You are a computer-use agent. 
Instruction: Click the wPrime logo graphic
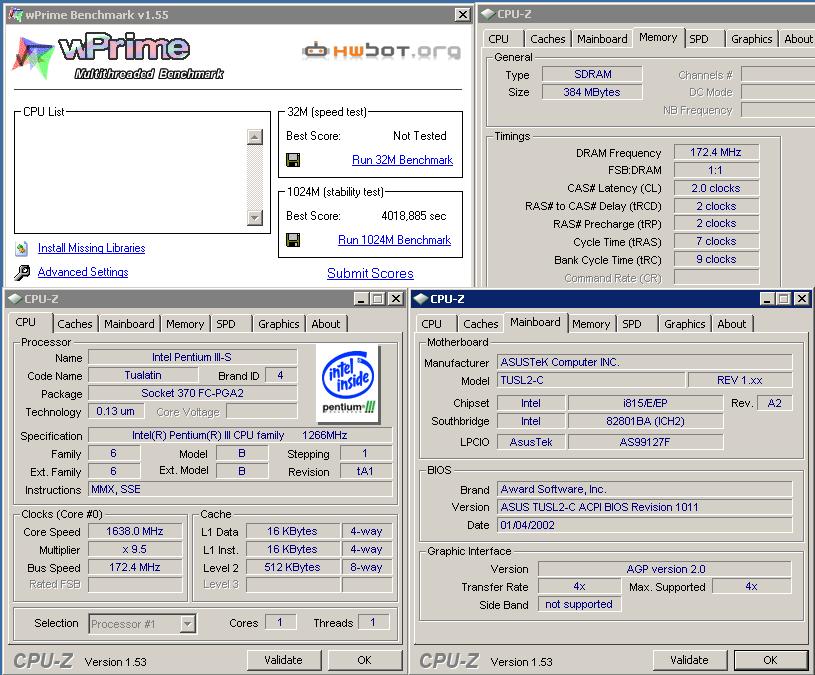118,56
